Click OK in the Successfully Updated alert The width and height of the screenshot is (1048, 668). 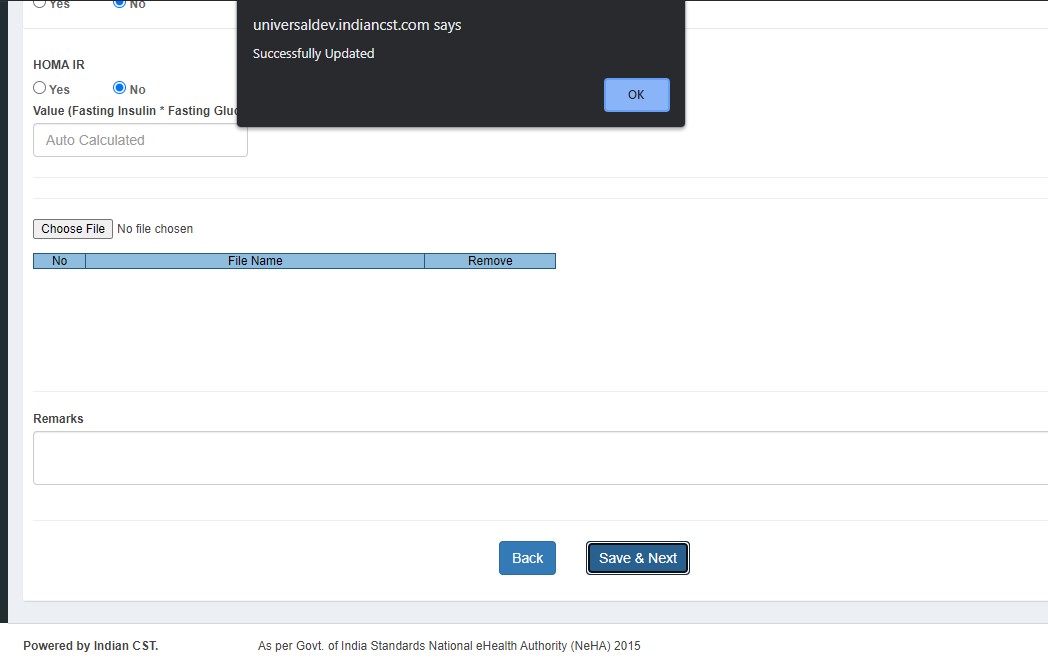pyautogui.click(x=636, y=95)
